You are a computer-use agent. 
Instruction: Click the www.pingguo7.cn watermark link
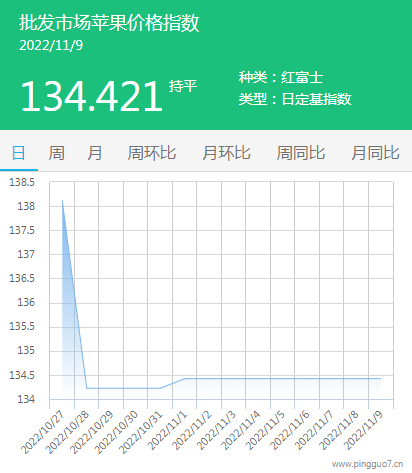[368, 464]
